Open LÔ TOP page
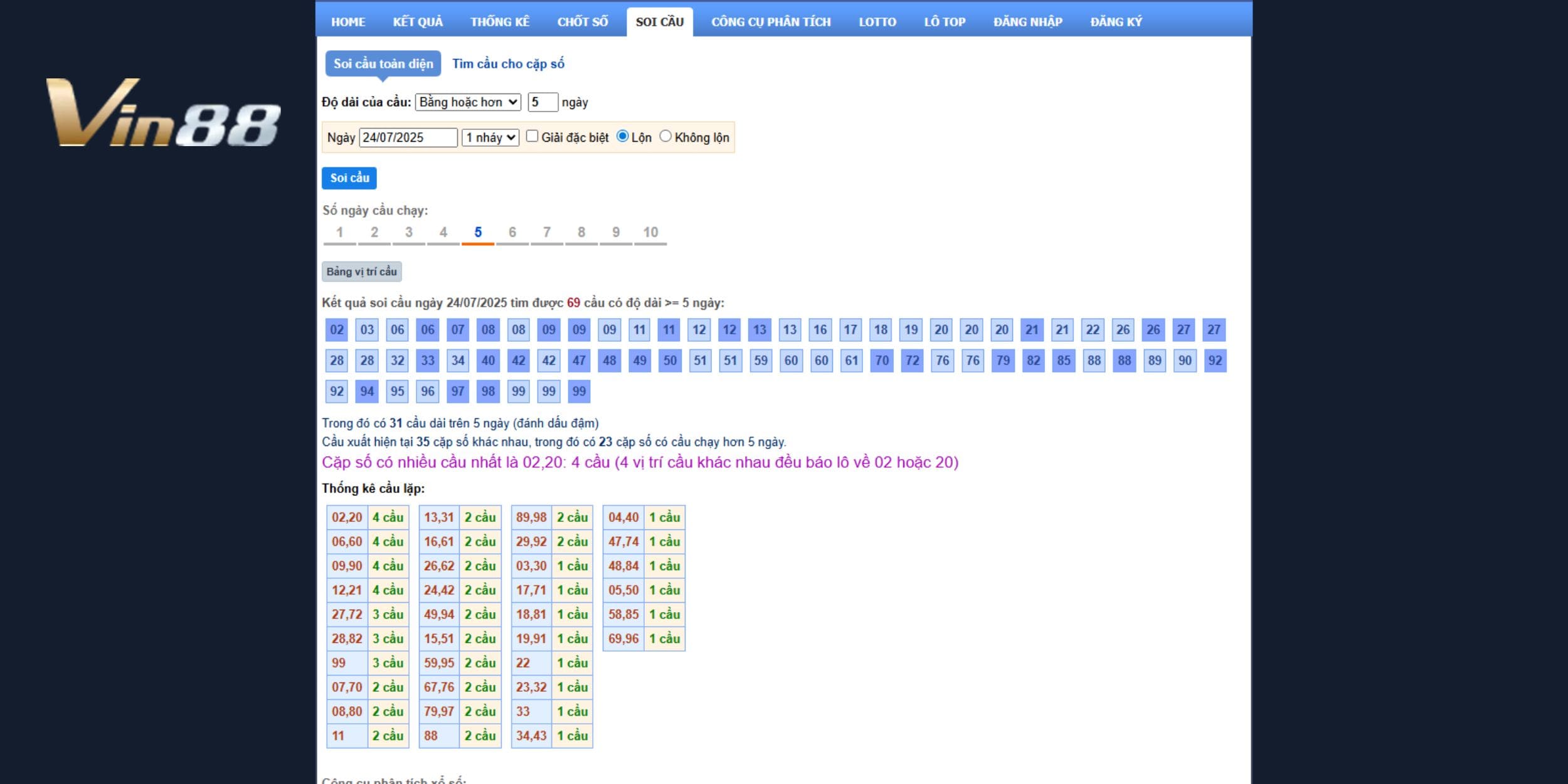This screenshot has height=784, width=1568. click(x=945, y=22)
